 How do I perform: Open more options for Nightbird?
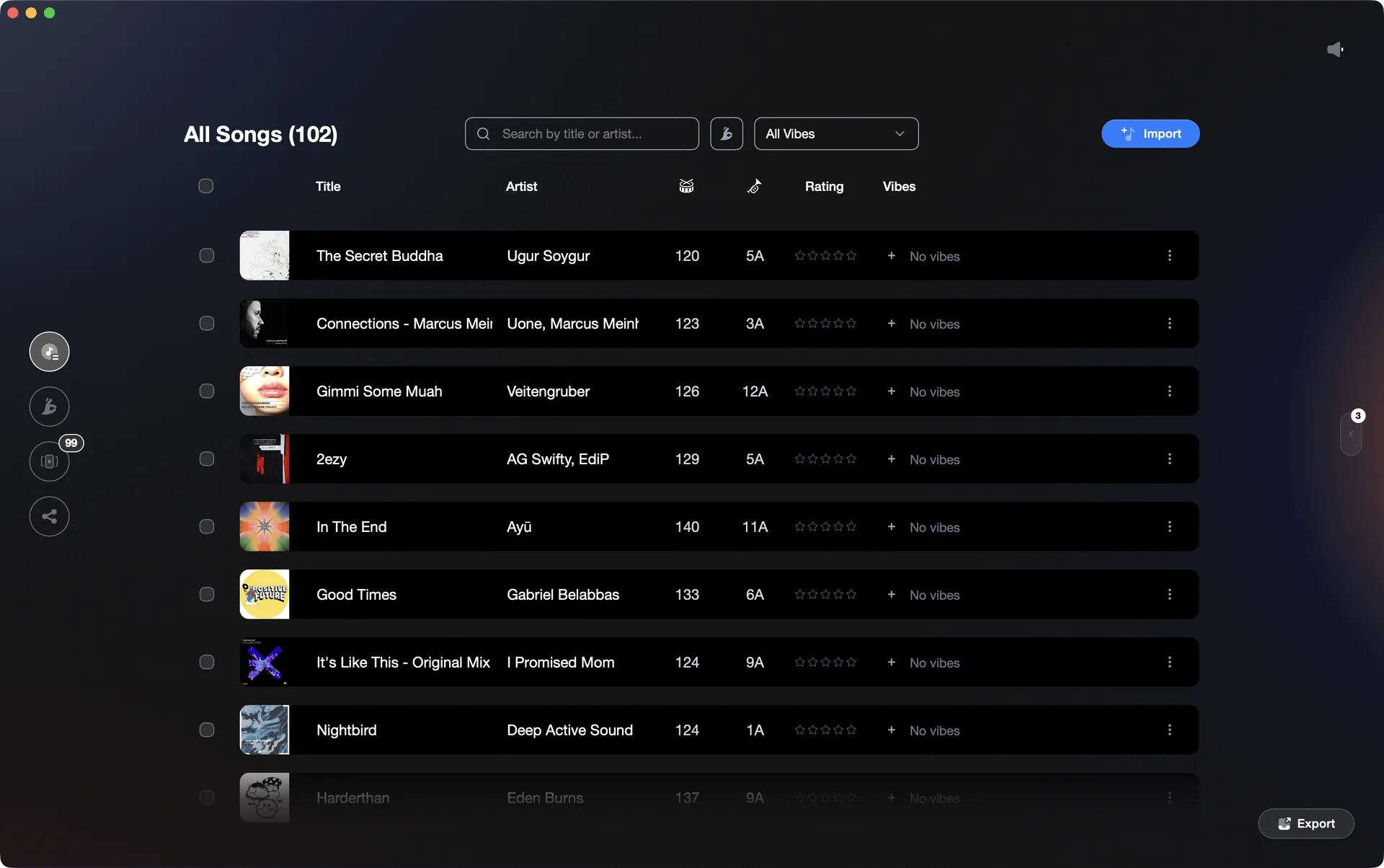point(1169,730)
